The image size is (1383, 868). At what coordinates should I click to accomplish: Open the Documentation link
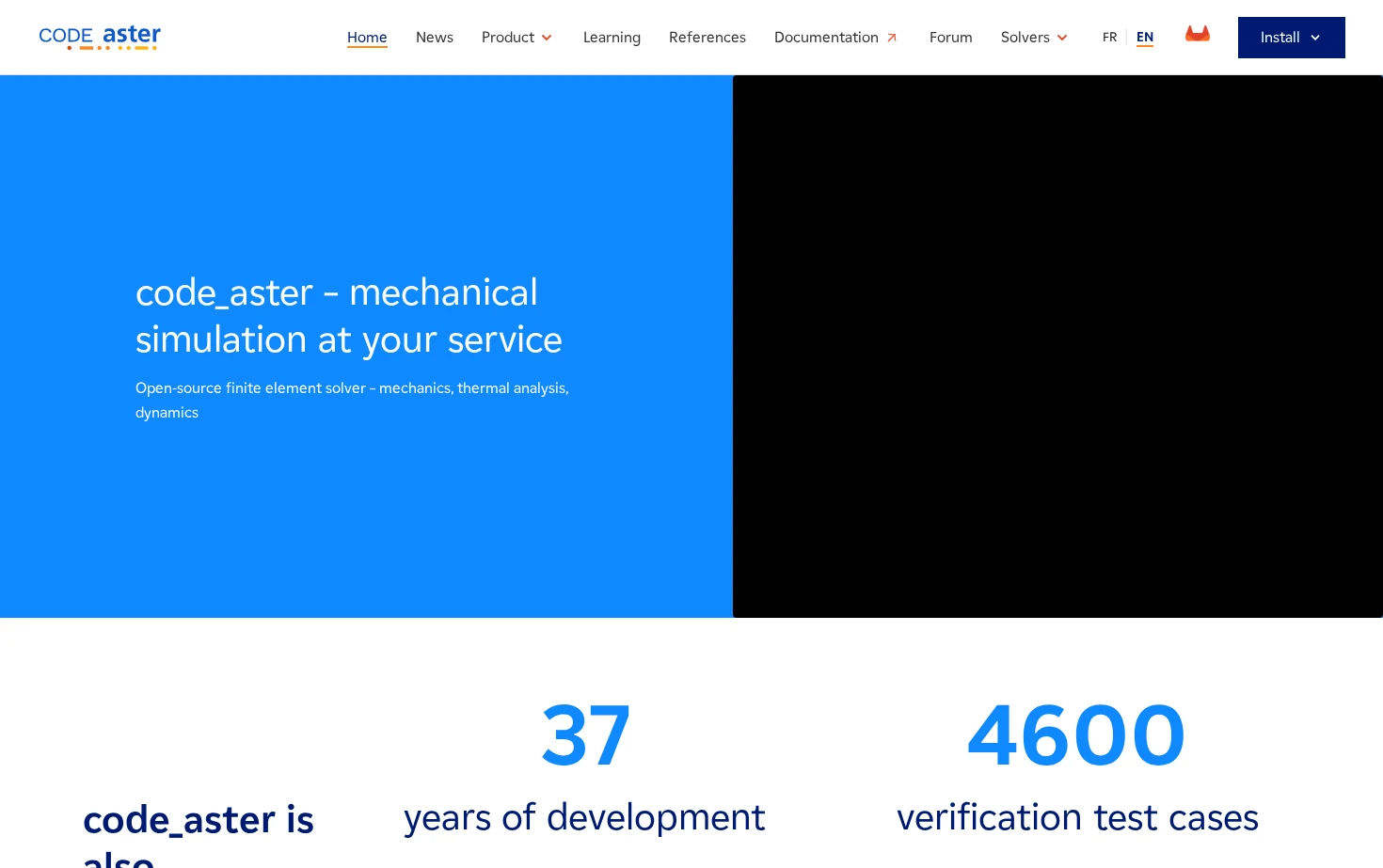pyautogui.click(x=826, y=38)
